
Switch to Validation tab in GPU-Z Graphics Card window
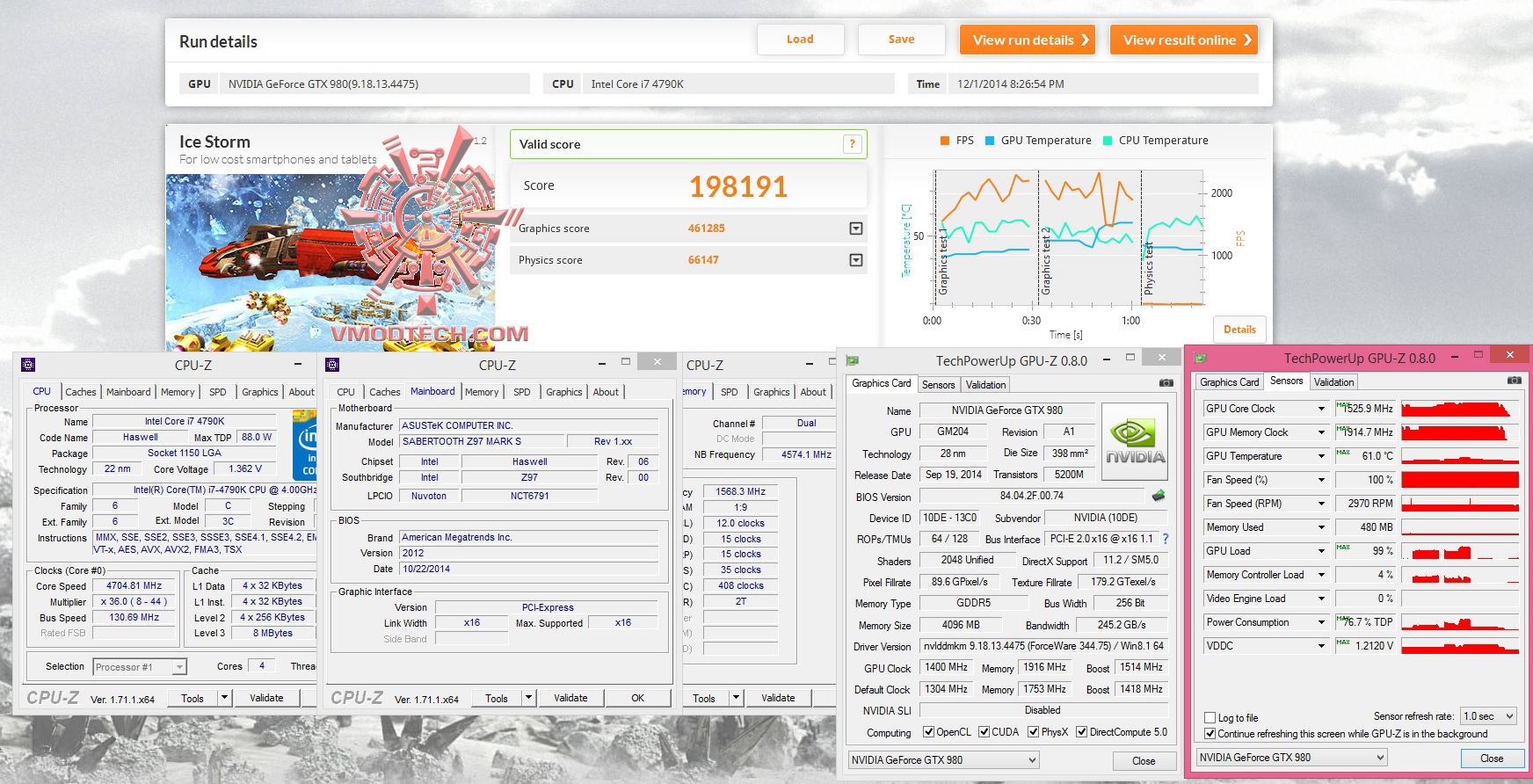985,385
